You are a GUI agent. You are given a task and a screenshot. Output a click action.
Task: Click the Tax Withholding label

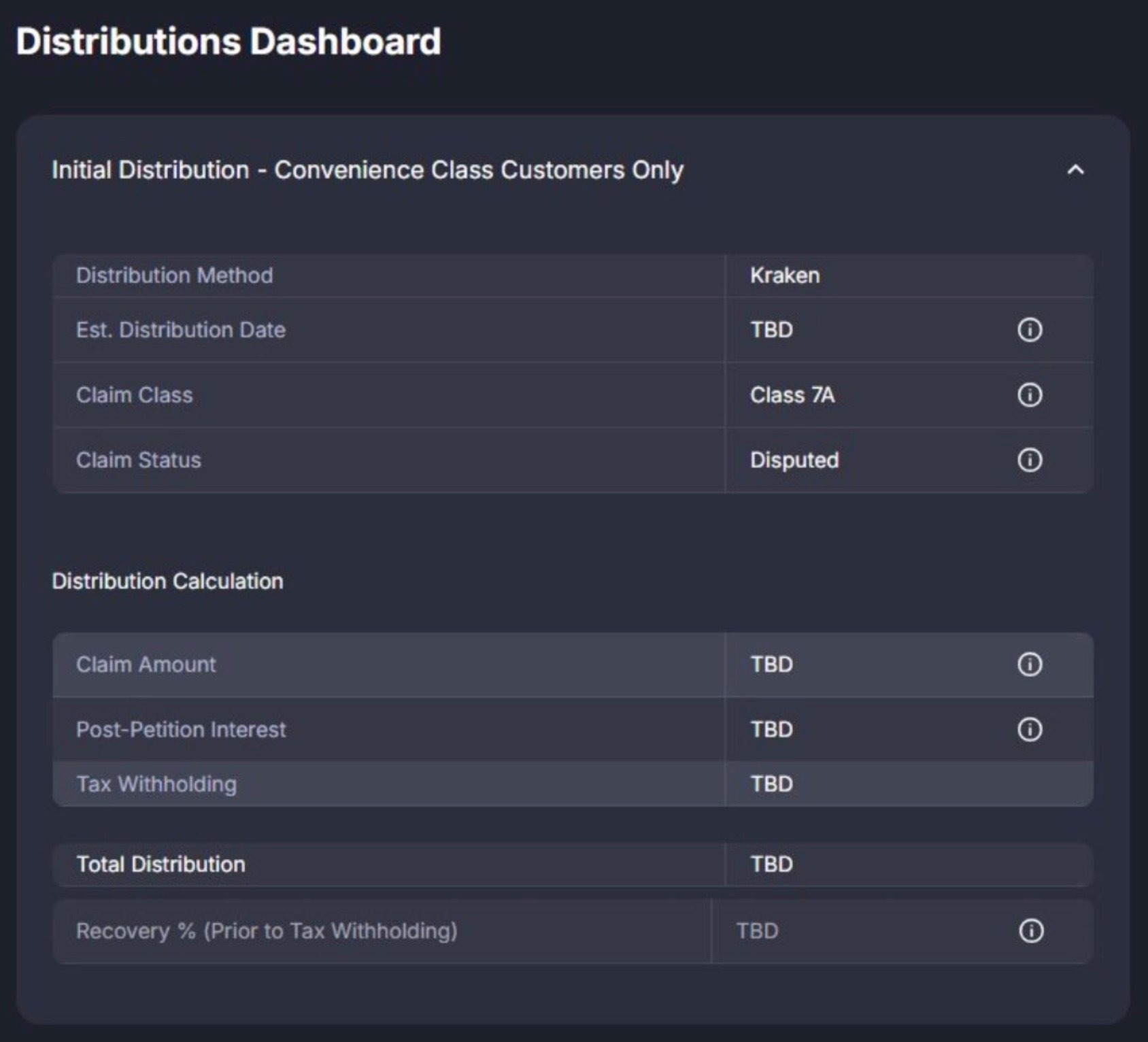click(x=156, y=784)
